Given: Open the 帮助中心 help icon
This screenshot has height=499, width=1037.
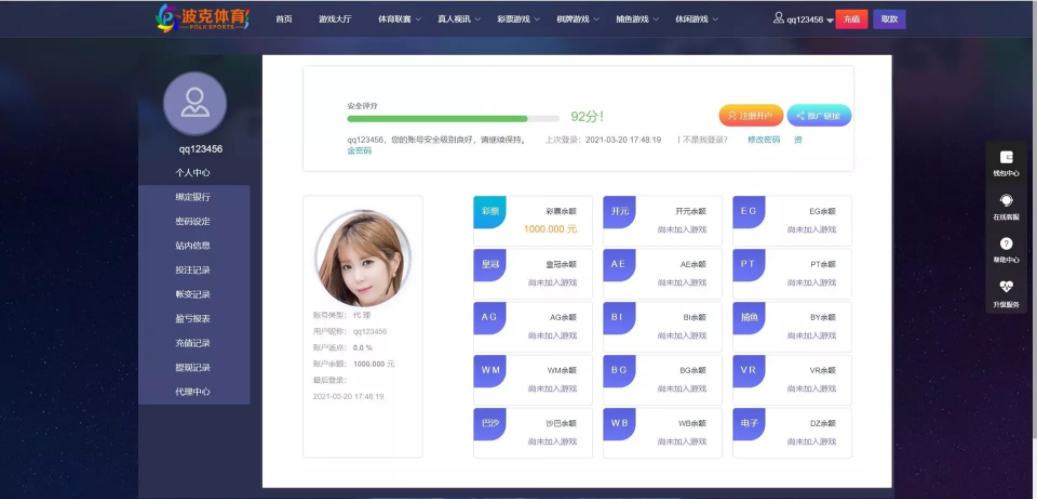Looking at the screenshot, I should coord(1006,244).
